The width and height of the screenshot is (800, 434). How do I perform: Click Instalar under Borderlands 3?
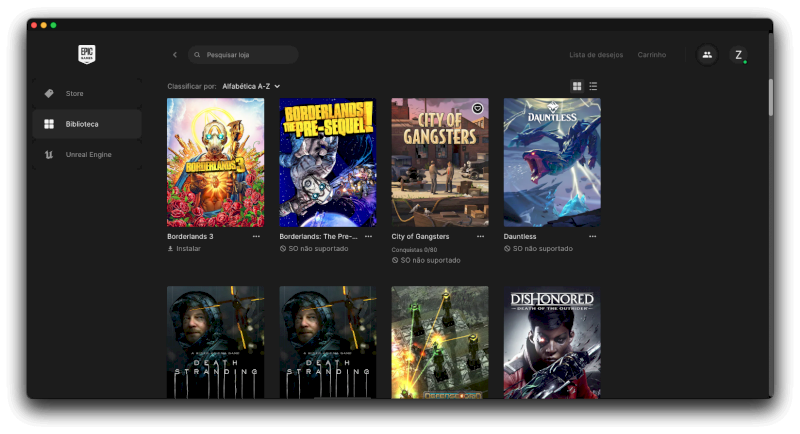[x=188, y=249]
